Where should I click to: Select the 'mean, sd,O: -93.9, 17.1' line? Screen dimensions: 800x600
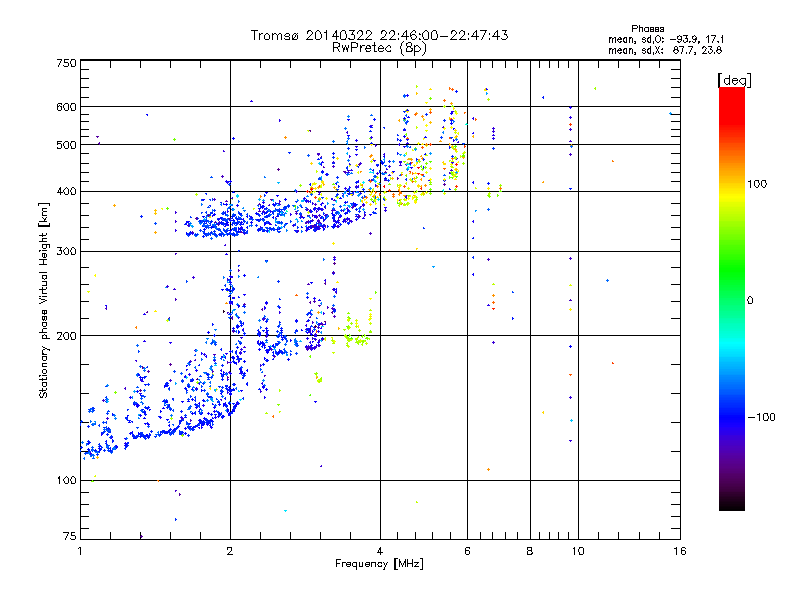tap(666, 39)
